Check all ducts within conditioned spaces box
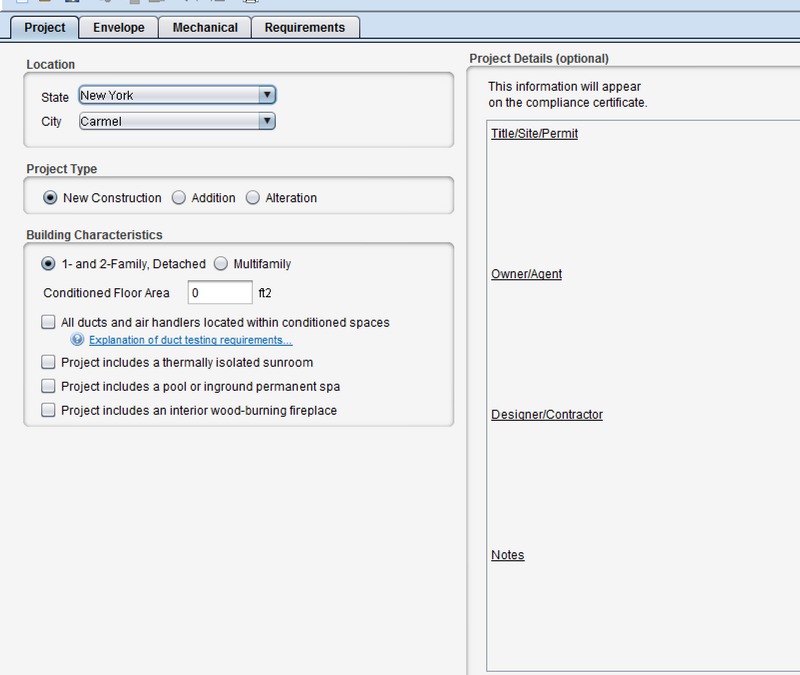This screenshot has width=800, height=675. click(48, 323)
